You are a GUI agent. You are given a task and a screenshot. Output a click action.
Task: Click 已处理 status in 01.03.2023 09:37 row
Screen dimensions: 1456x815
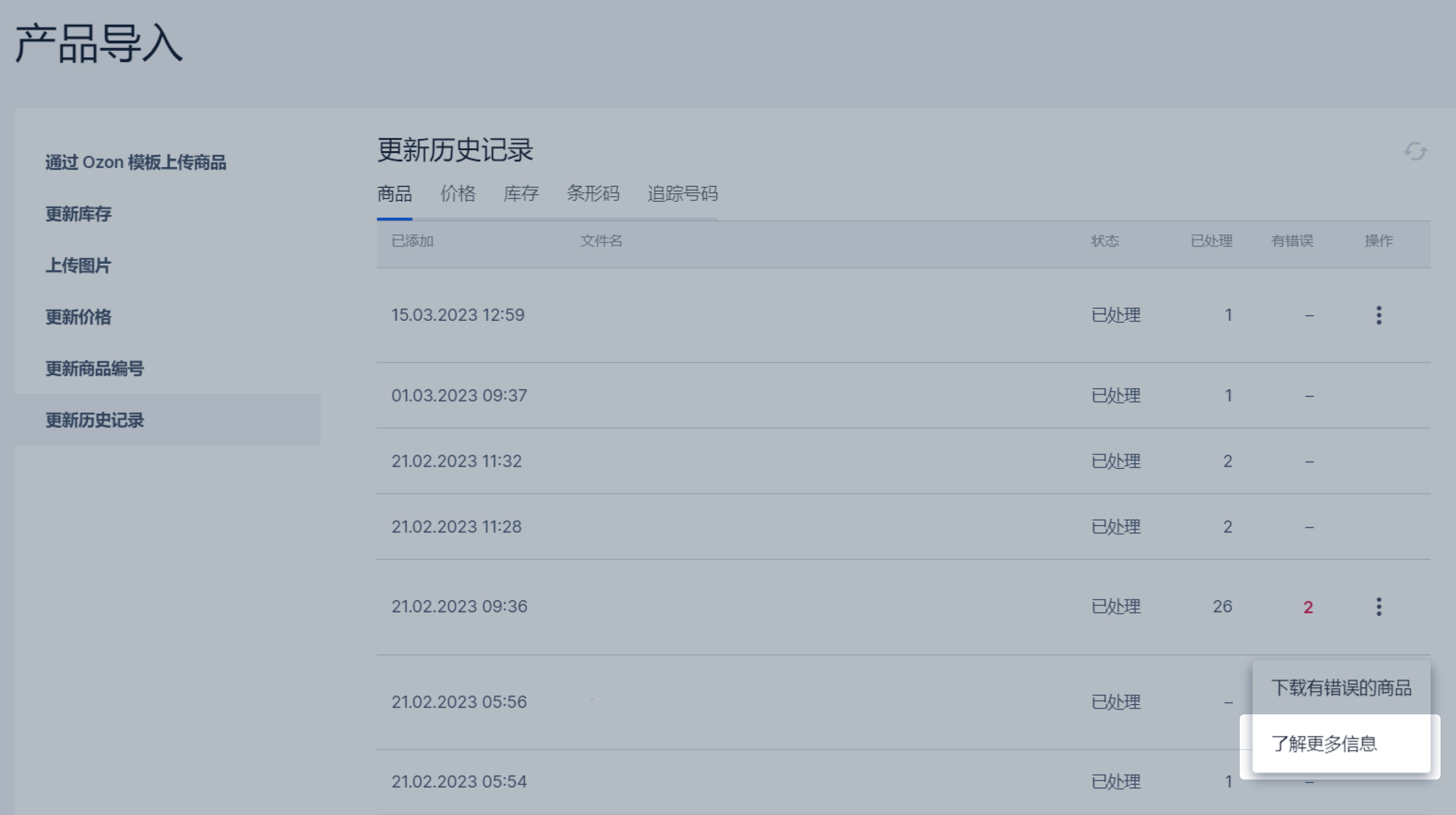(x=1116, y=396)
